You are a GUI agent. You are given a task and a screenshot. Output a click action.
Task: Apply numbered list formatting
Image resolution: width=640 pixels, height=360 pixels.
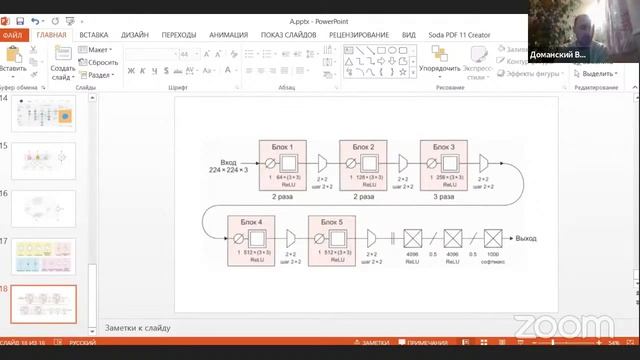click(x=267, y=54)
